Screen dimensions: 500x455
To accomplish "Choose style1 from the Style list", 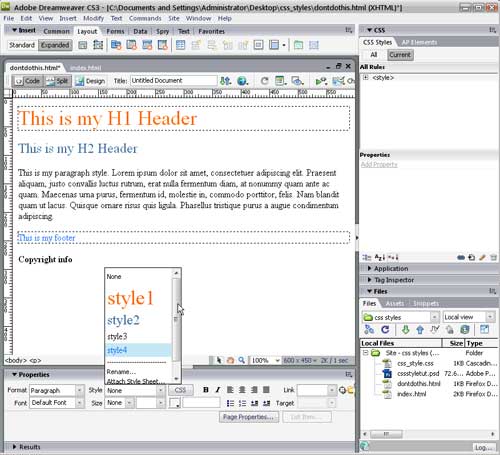I will tap(130, 298).
